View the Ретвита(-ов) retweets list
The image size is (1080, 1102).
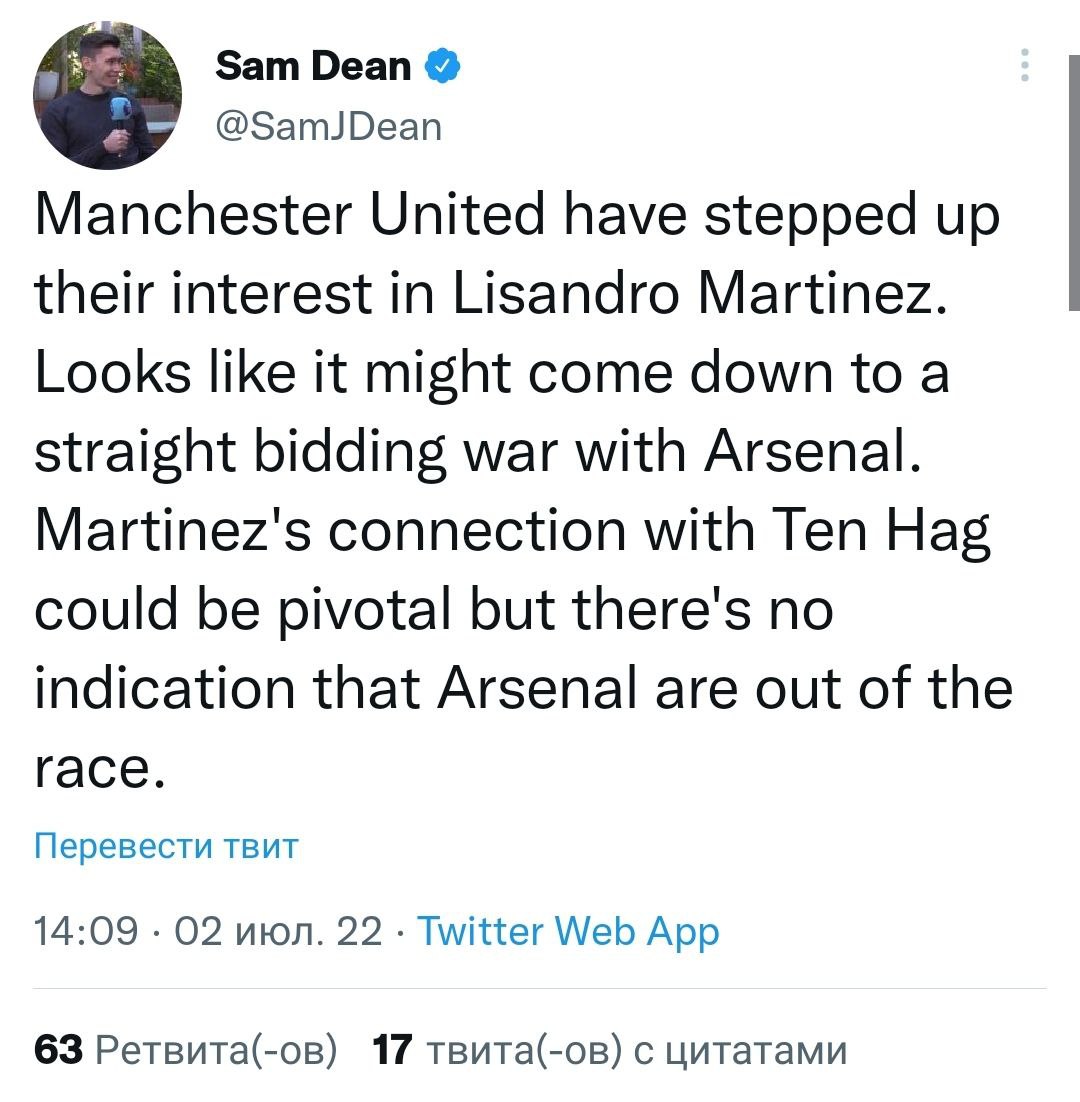tap(214, 1051)
